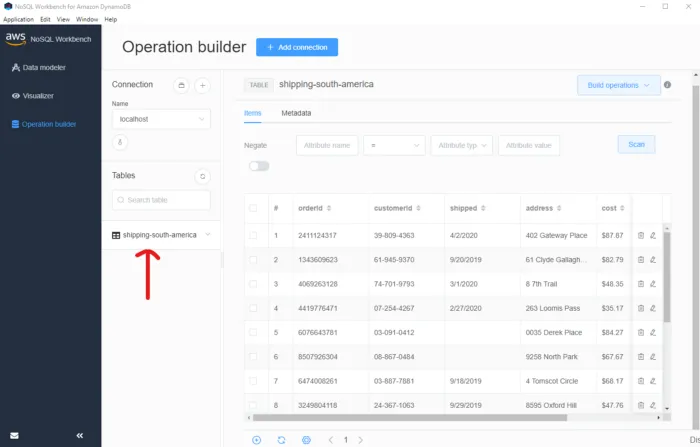Image resolution: width=700 pixels, height=447 pixels.
Task: Edit row with orderId 1343609623
Action: (x=653, y=259)
